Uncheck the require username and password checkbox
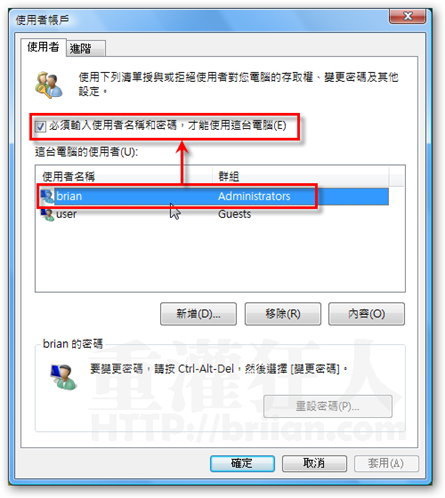The image size is (445, 498). point(40,127)
